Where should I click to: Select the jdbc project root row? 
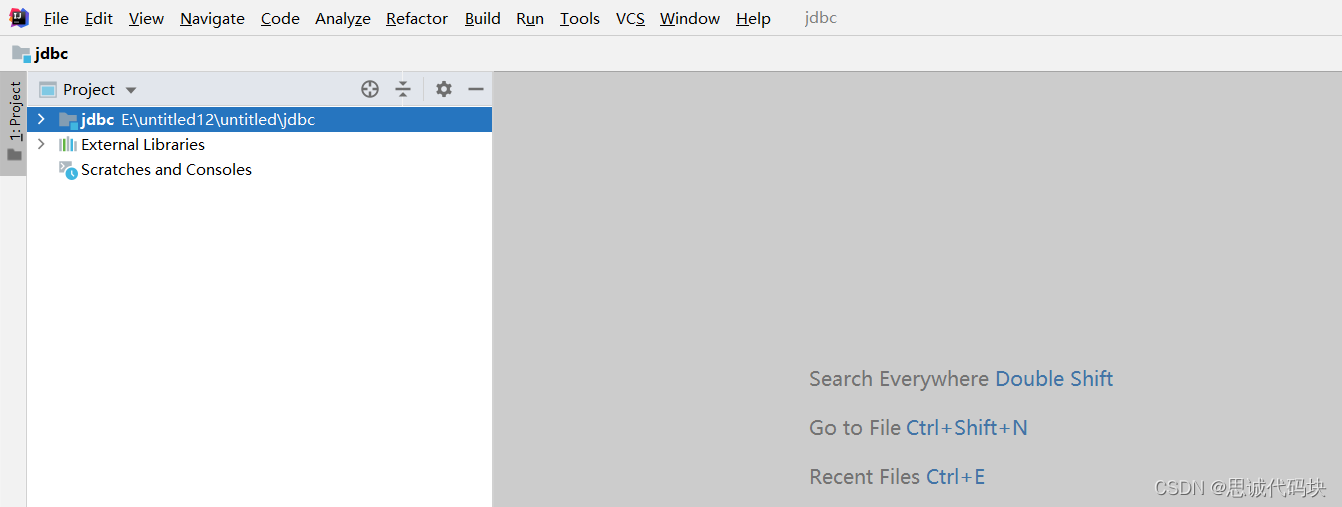(260, 119)
